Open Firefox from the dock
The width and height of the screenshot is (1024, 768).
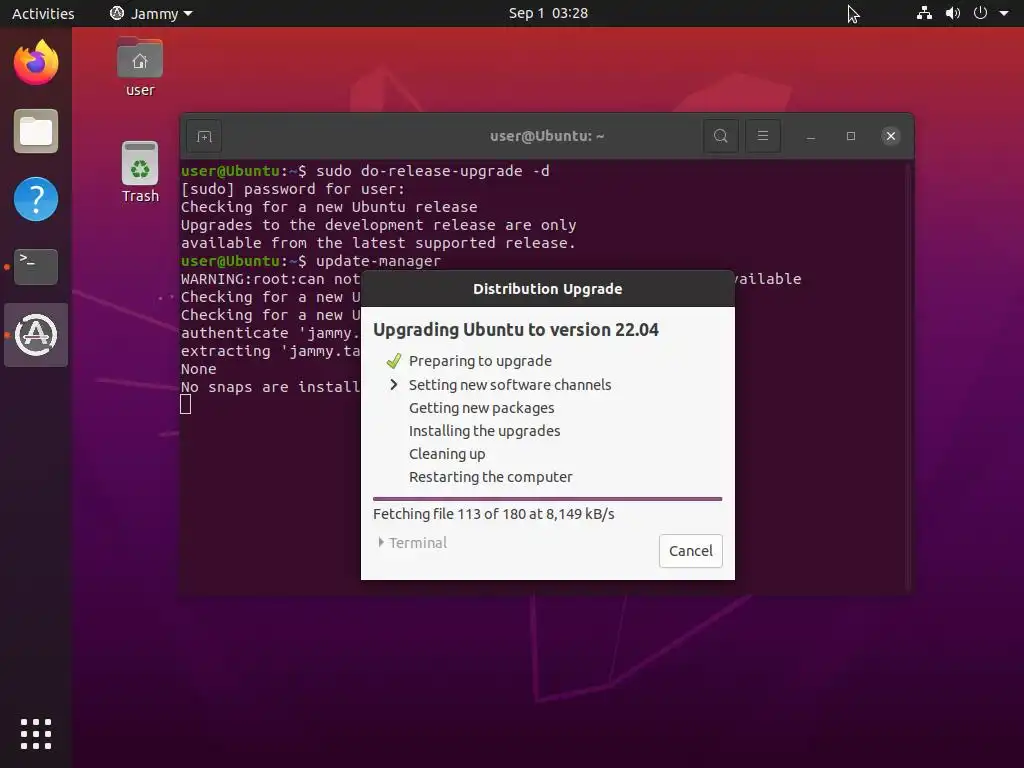pos(36,63)
